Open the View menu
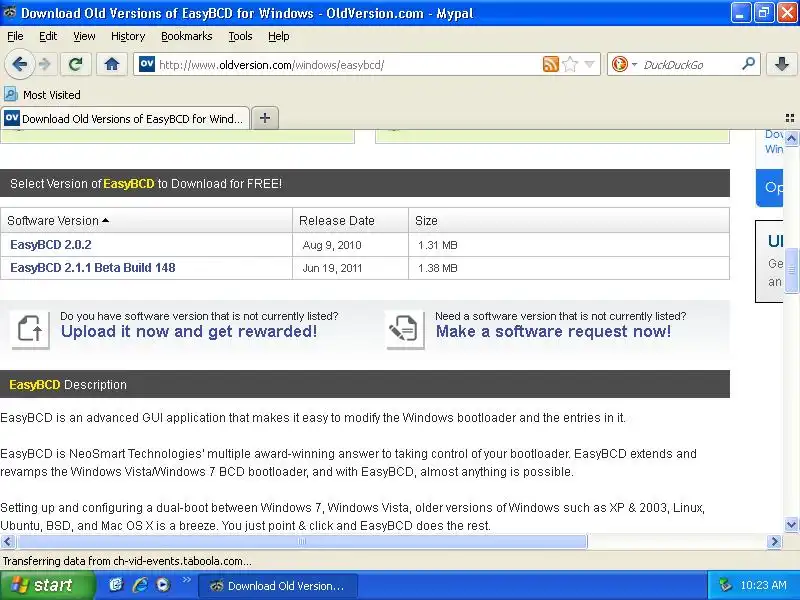This screenshot has width=800, height=600. click(x=84, y=36)
